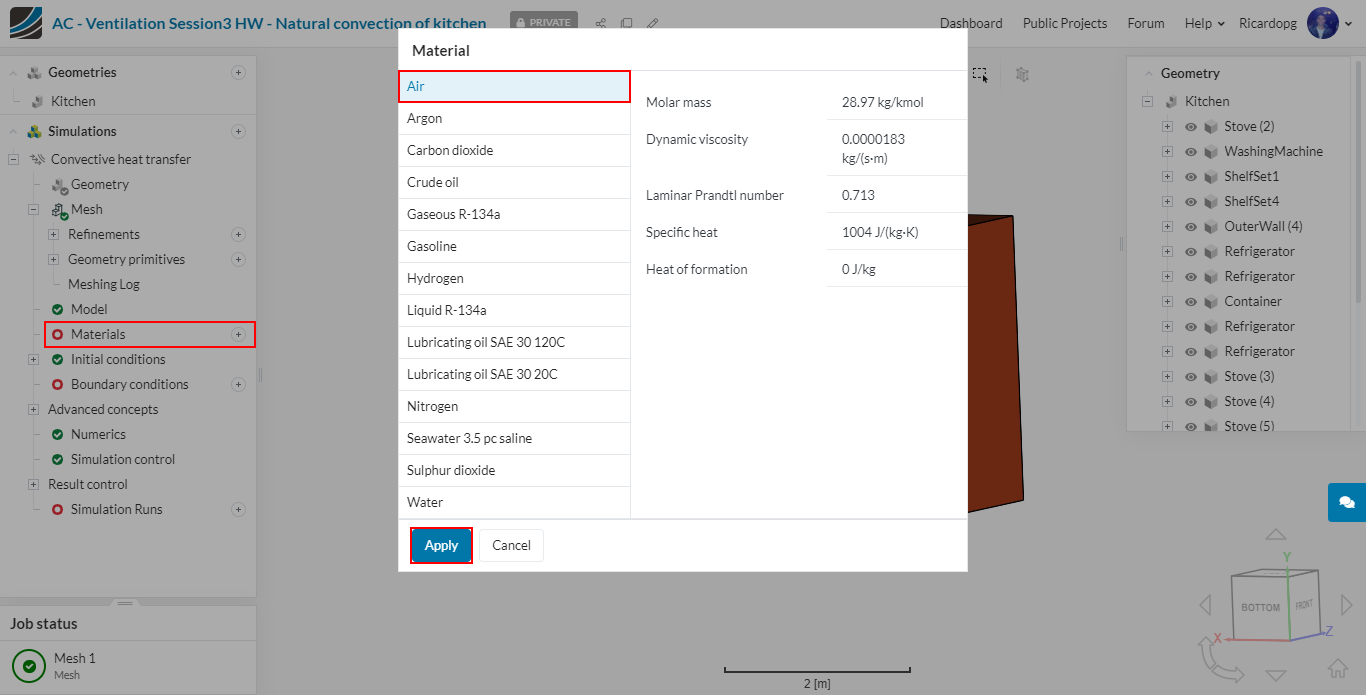
Task: Open the Meshing Log entry
Action: click(x=104, y=284)
